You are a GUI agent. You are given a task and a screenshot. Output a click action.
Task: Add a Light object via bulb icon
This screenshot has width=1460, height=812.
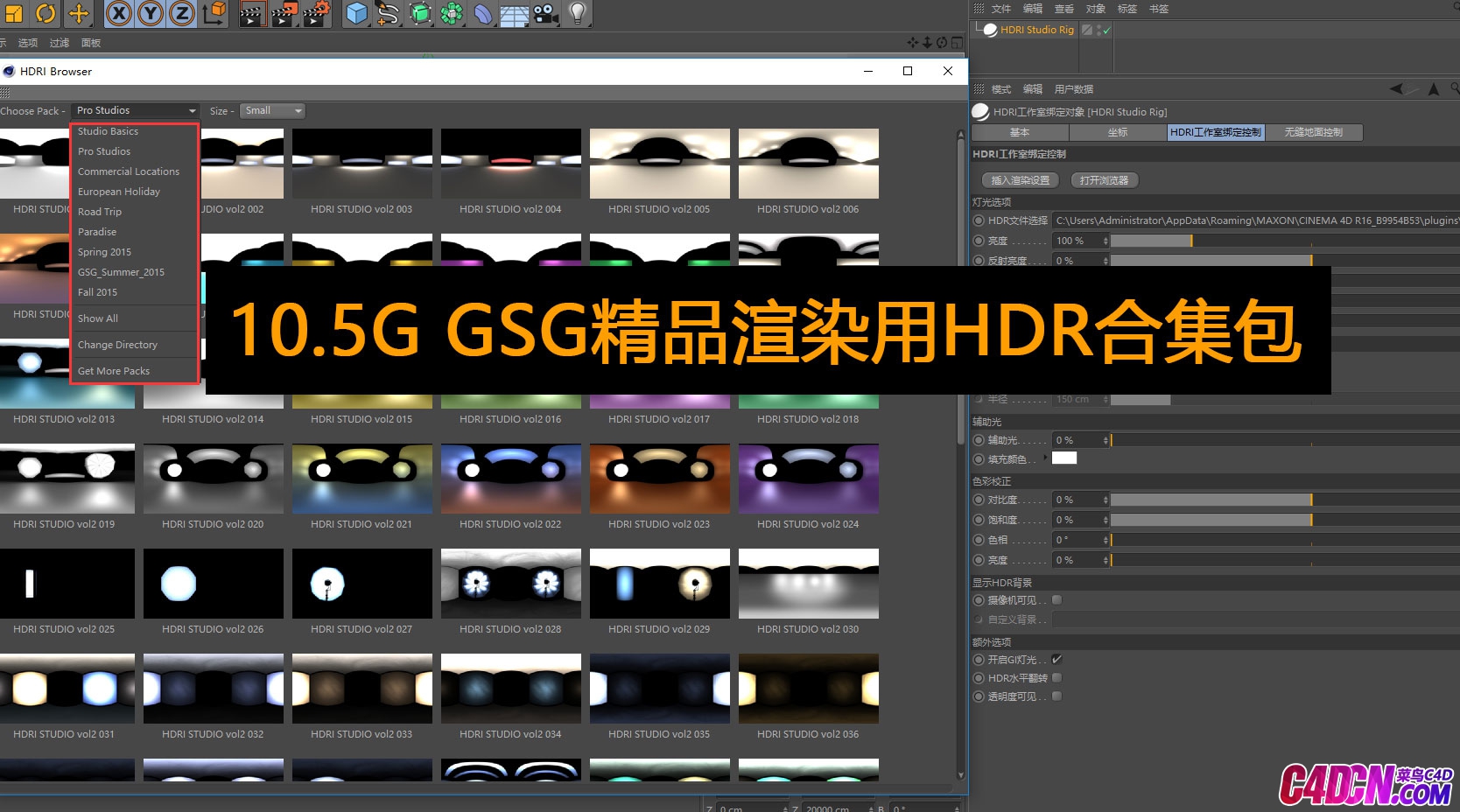(x=578, y=13)
